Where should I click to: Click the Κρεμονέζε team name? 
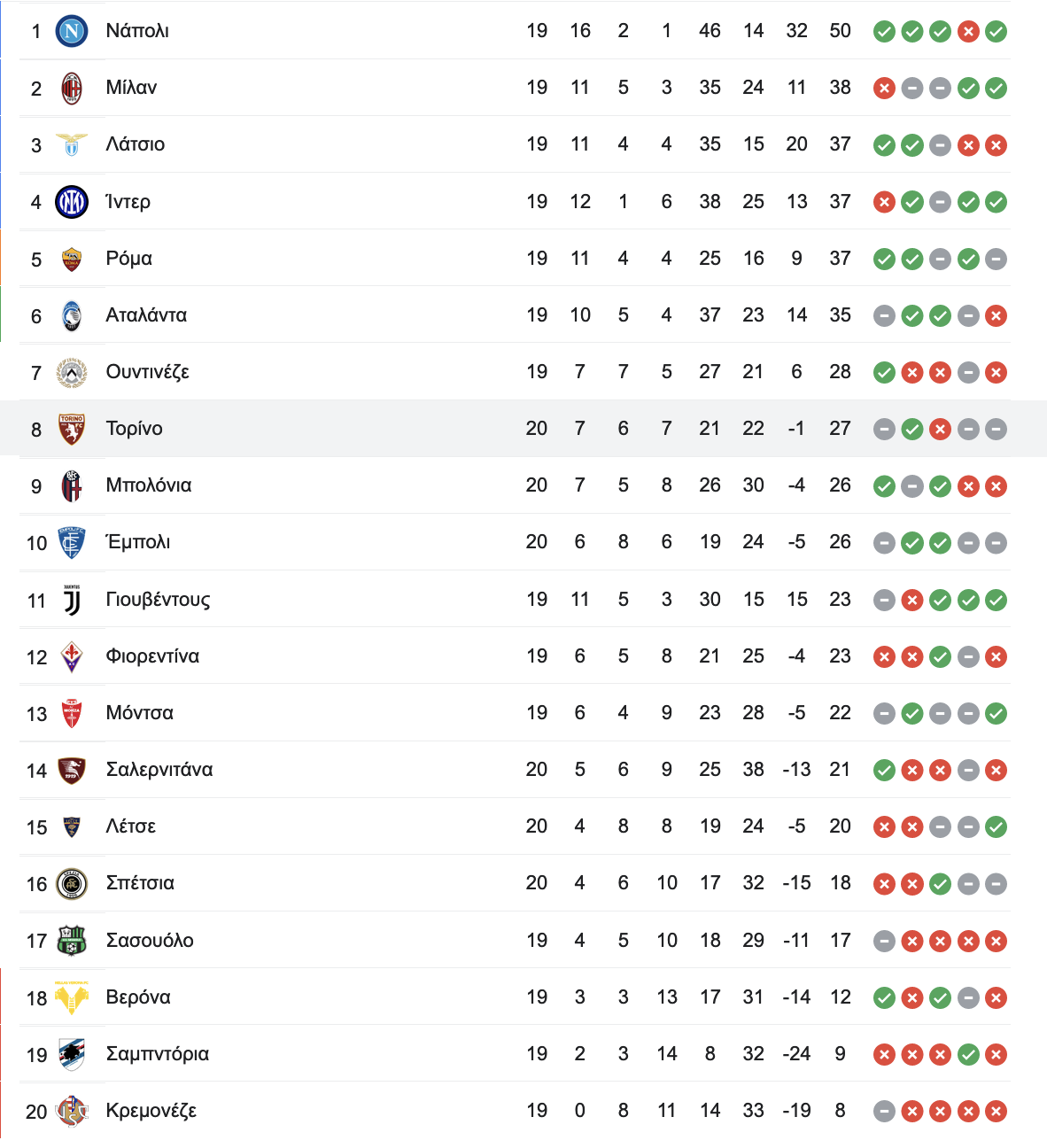coord(151,1111)
